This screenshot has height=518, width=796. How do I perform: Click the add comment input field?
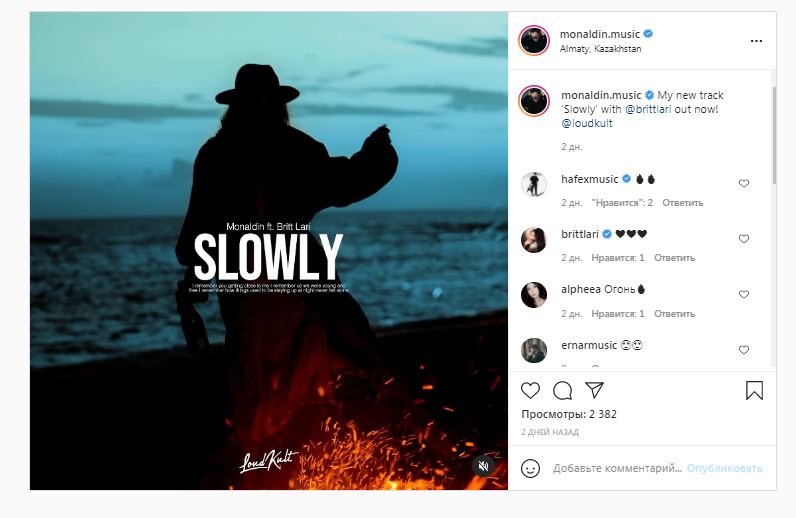click(616, 468)
